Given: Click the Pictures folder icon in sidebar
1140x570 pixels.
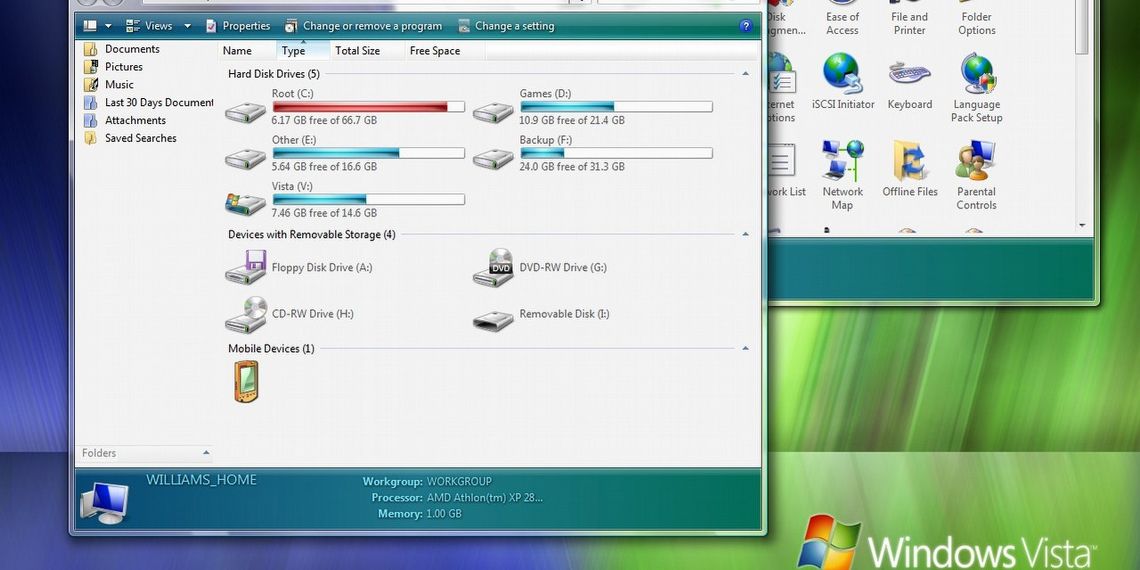Looking at the screenshot, I should click(x=90, y=67).
